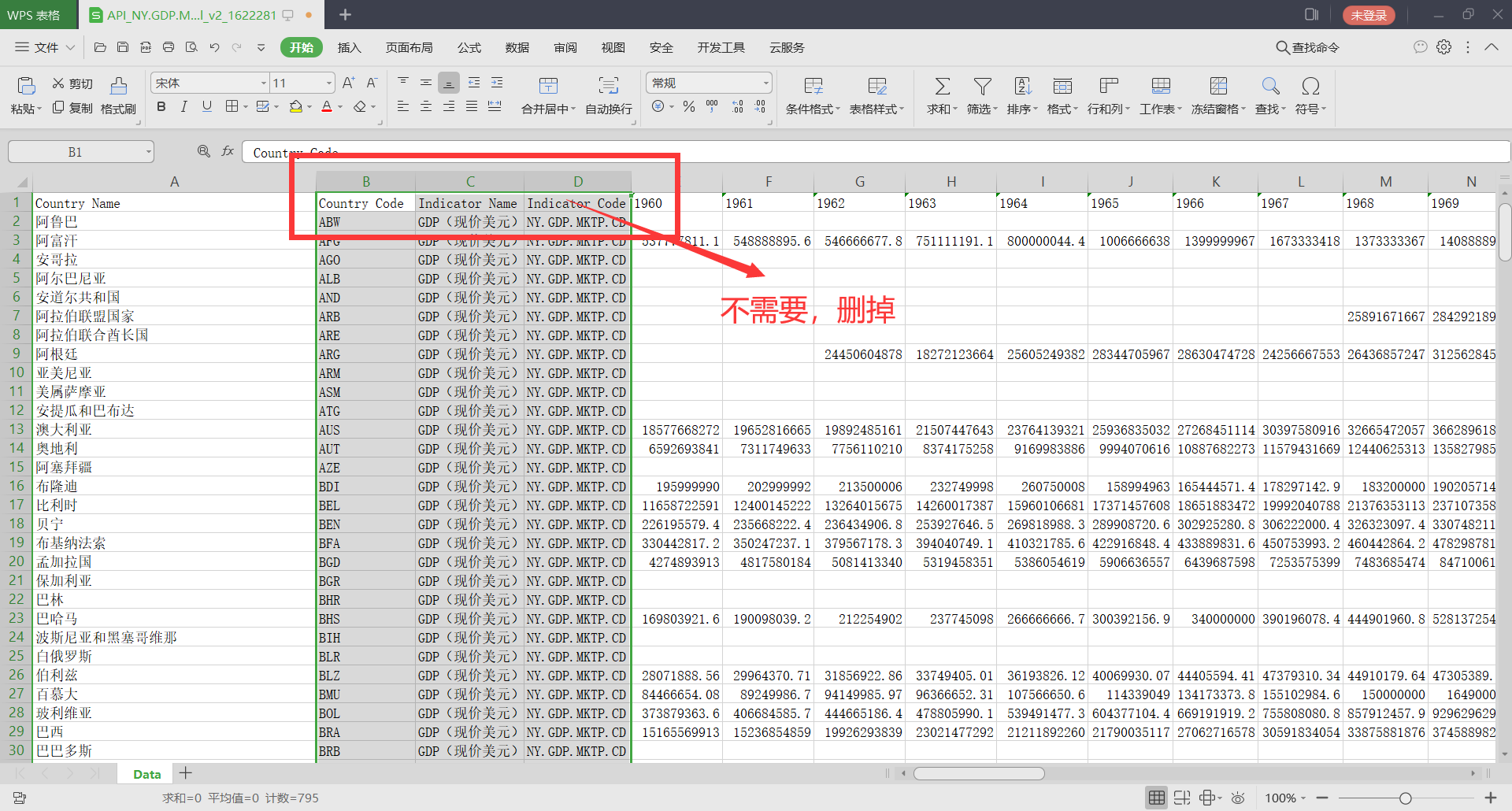Image resolution: width=1512 pixels, height=811 pixels.
Task: Click the Copy (复制) button
Action: click(72, 108)
